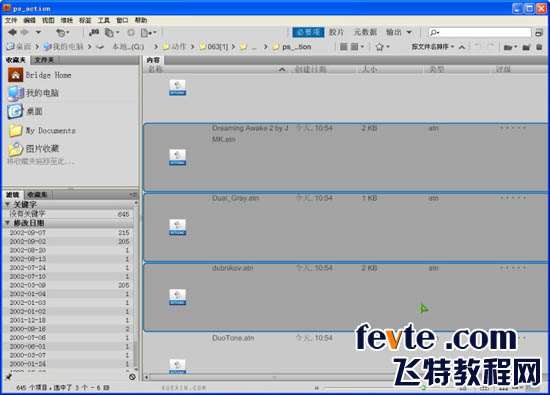Toggle ascending sort order arrow

[462, 47]
